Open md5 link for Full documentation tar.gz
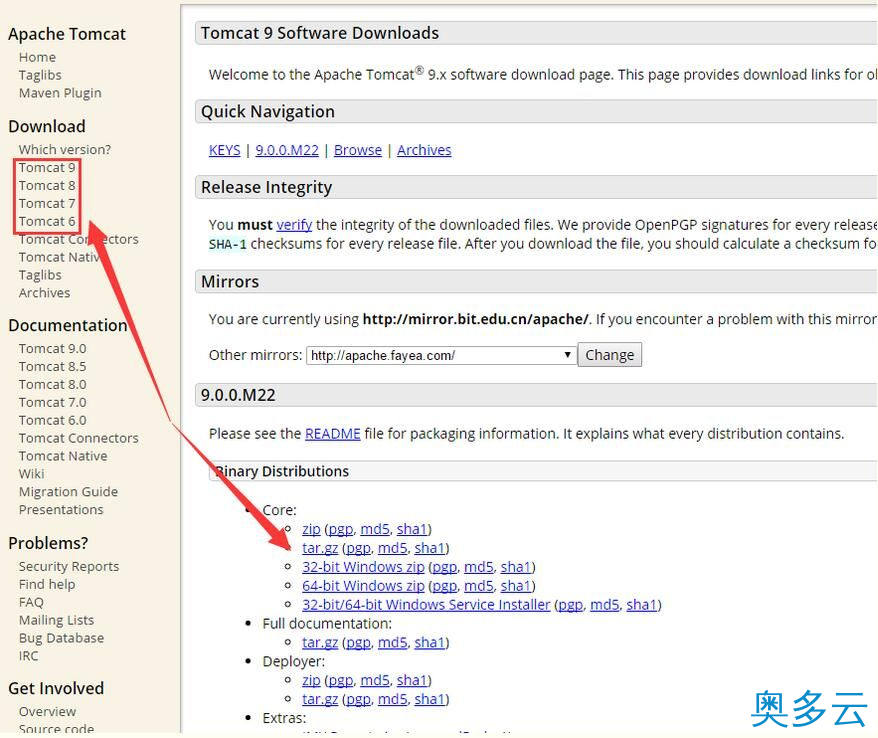Viewport: 878px width, 738px height. [393, 642]
